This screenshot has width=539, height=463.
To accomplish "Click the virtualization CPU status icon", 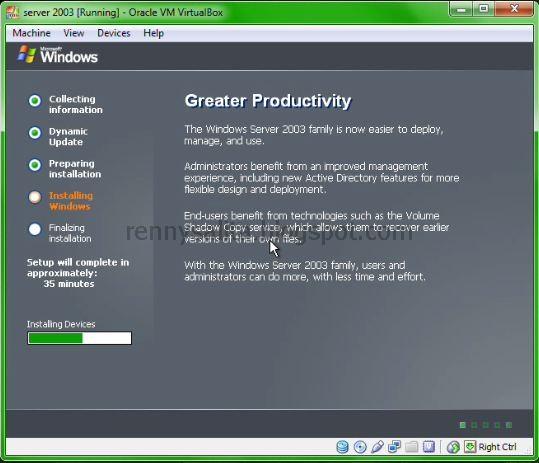I will tap(429, 447).
